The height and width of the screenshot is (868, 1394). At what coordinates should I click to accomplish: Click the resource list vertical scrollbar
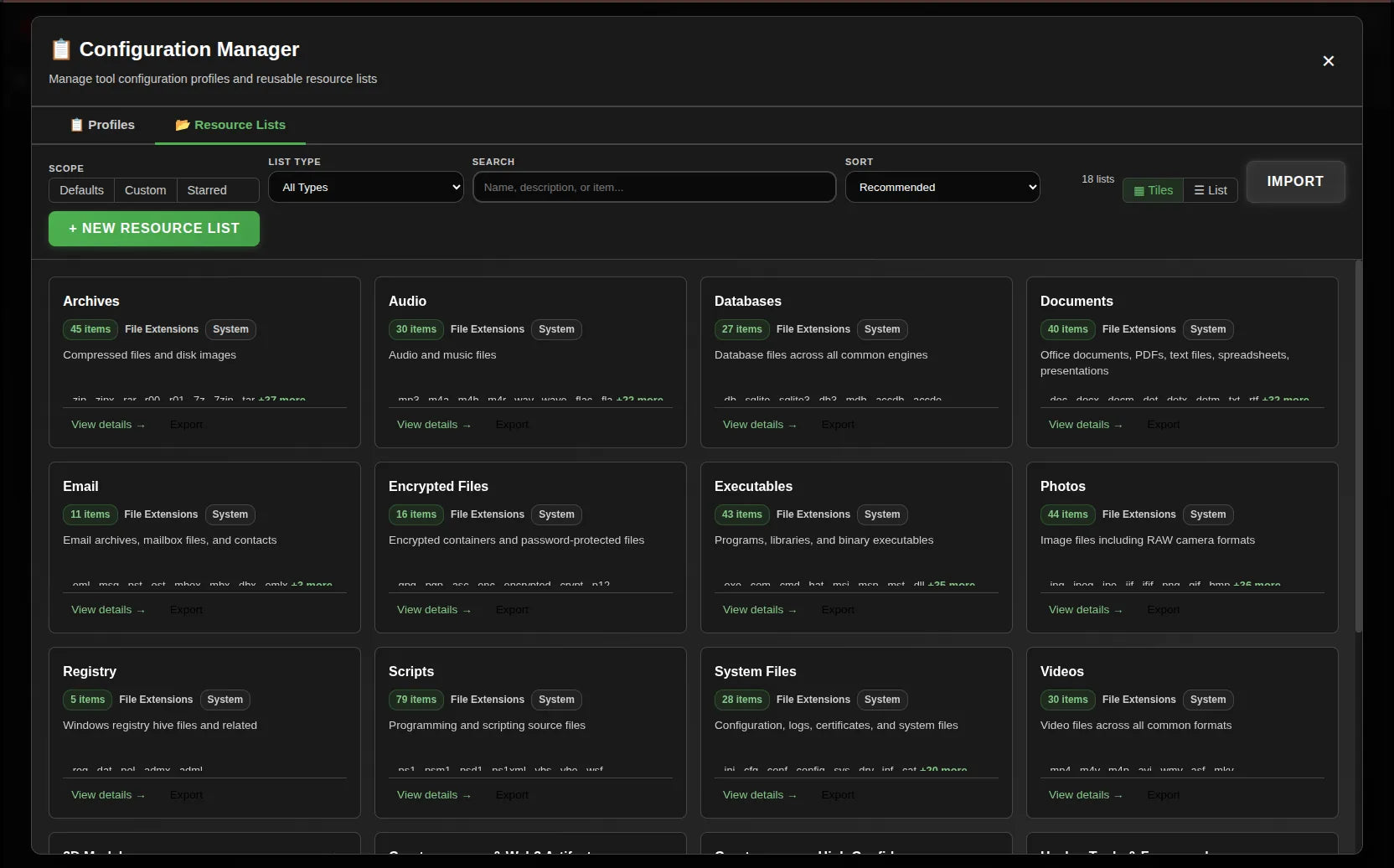(x=1358, y=447)
